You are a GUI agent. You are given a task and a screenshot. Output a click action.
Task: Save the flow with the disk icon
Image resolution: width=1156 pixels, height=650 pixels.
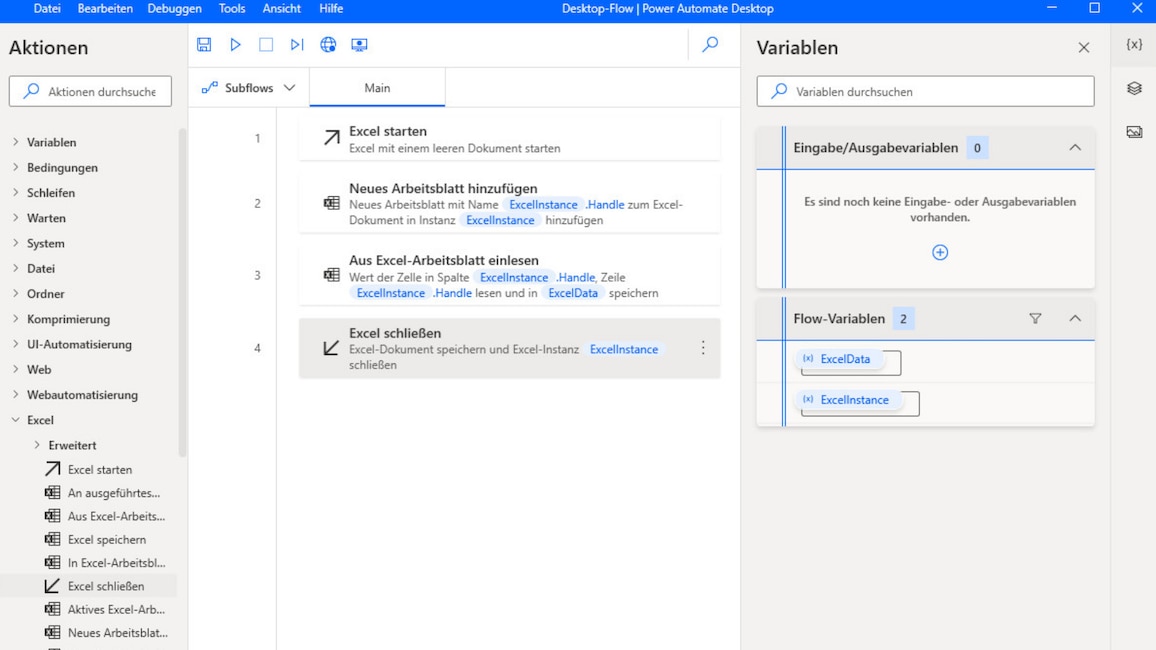tap(204, 44)
